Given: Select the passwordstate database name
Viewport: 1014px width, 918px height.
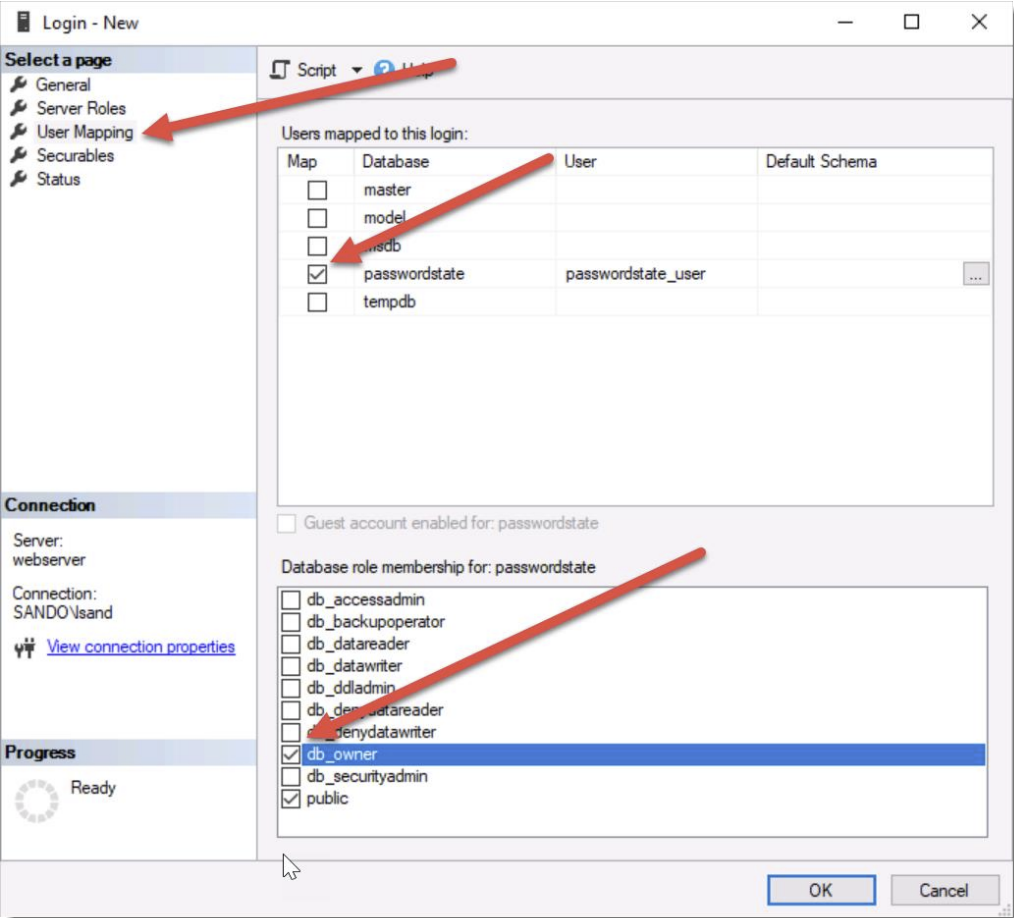Looking at the screenshot, I should pyautogui.click(x=414, y=274).
